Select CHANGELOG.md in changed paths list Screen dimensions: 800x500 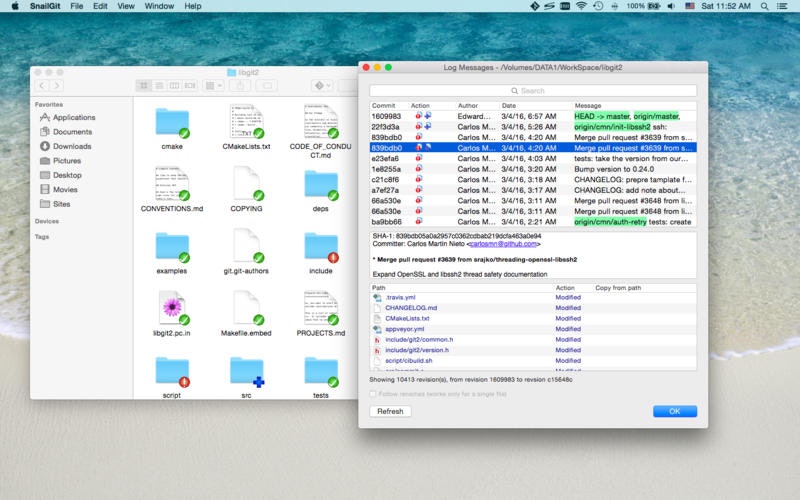tap(533, 308)
